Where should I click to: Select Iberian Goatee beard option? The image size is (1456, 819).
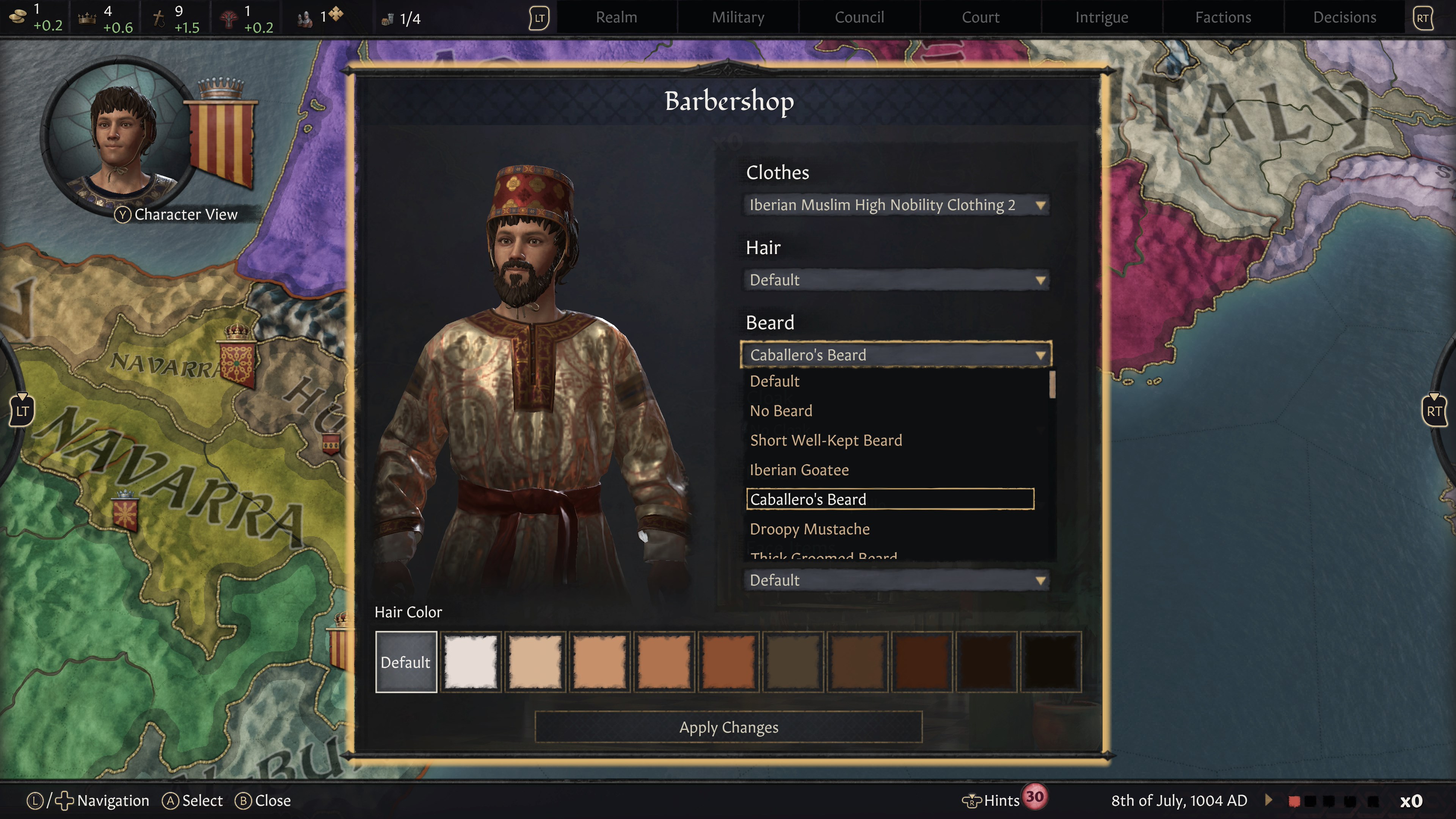click(x=799, y=470)
